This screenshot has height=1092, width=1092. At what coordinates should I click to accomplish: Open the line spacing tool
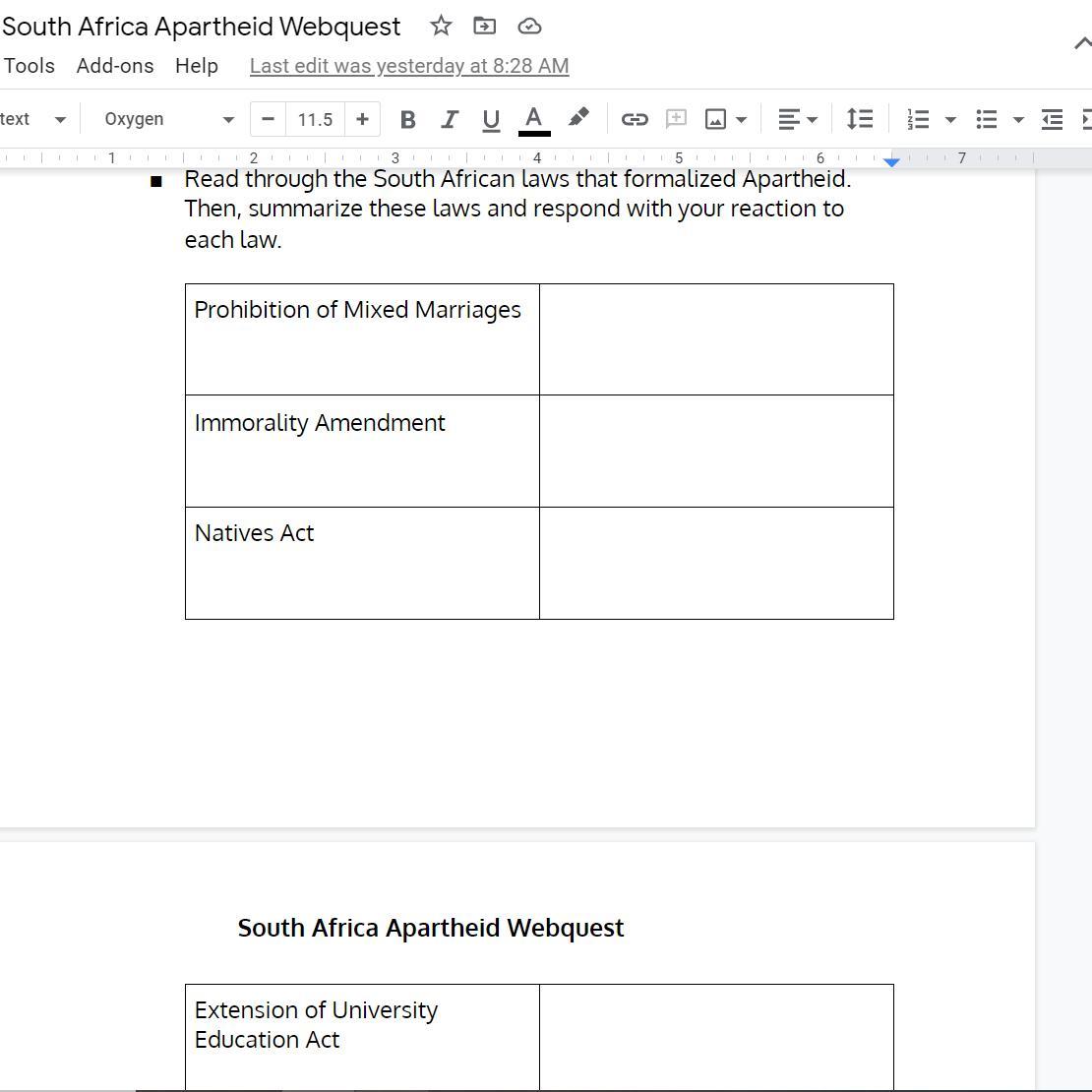tap(860, 119)
